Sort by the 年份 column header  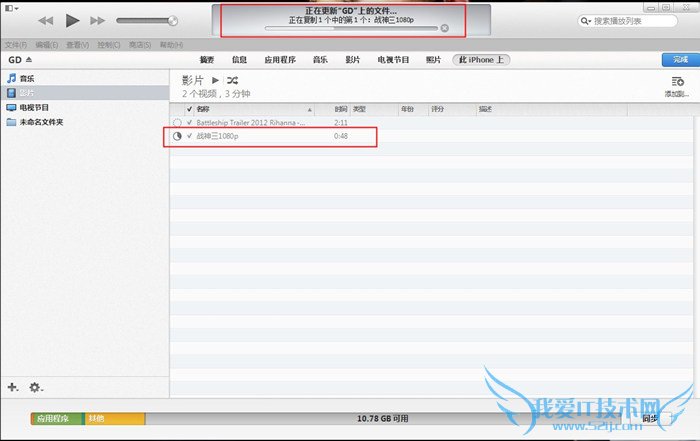413,109
